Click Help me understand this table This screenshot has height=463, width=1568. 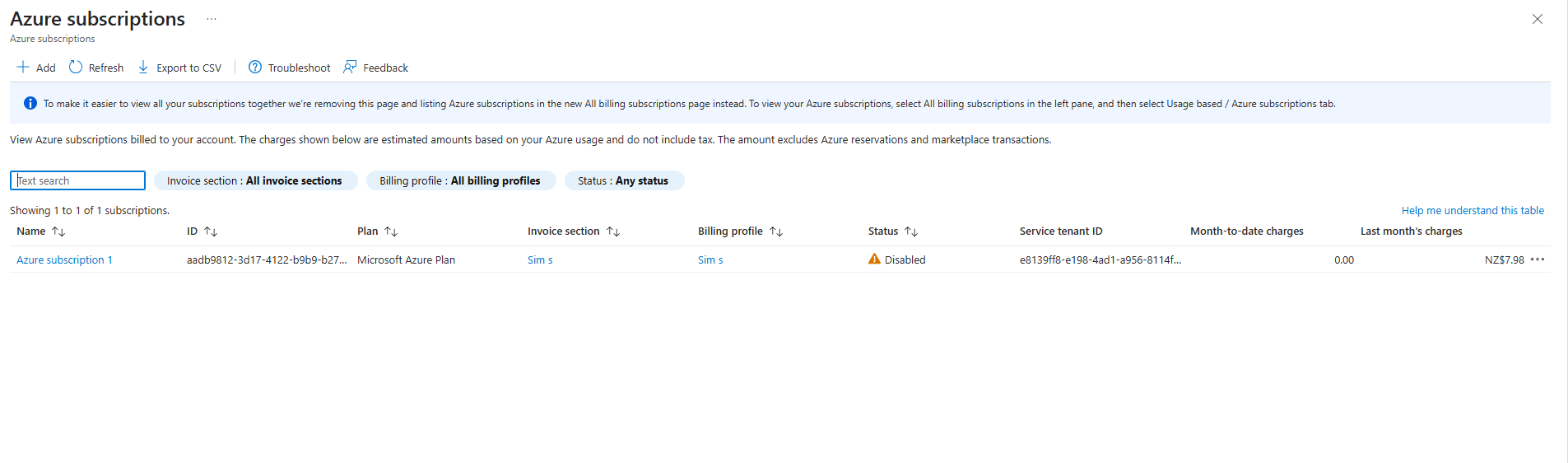[1473, 210]
